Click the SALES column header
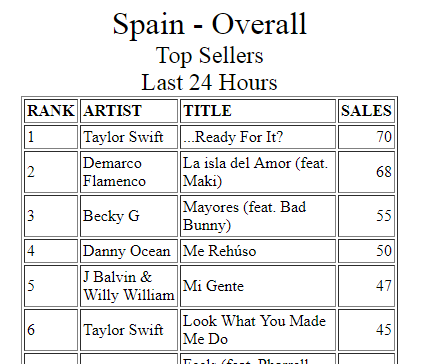Viewport: 441px width, 364px height. (x=366, y=111)
